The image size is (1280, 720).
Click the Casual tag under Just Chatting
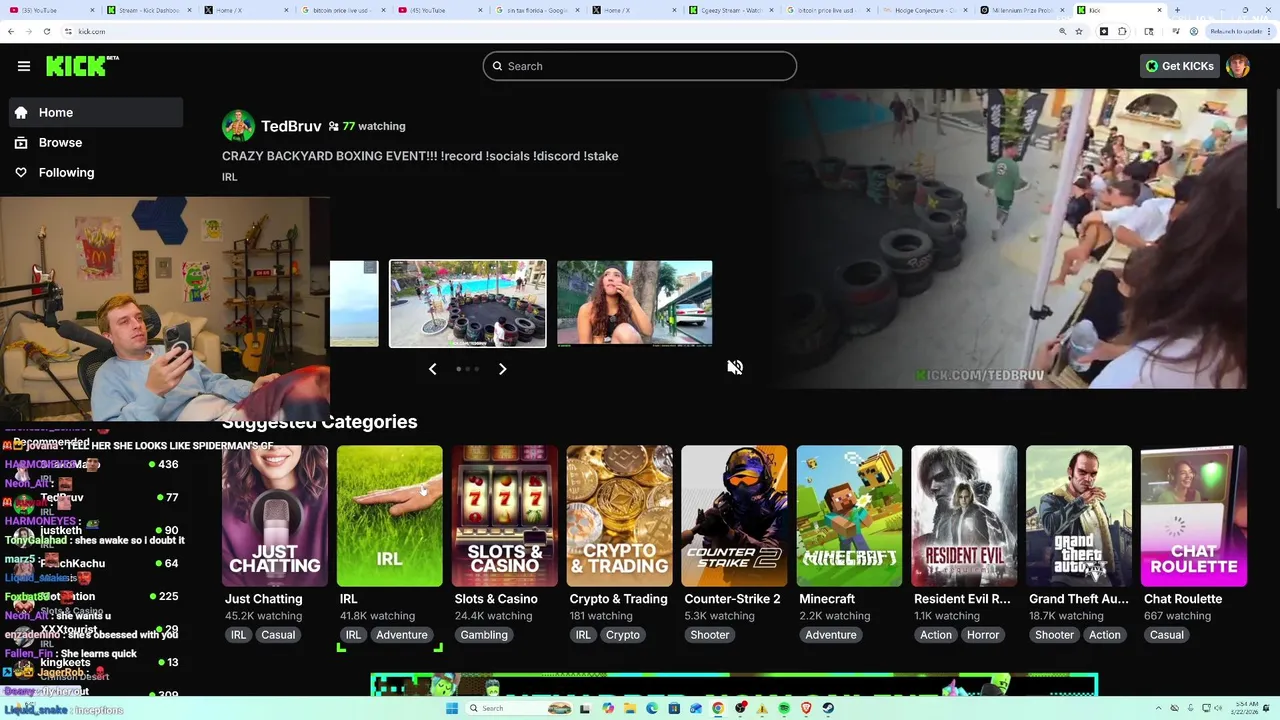point(278,635)
